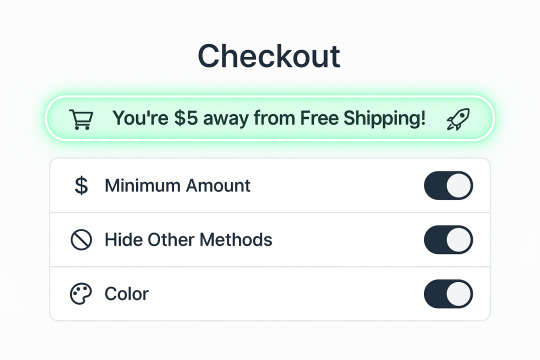Viewport: 540px width, 360px height.
Task: Click the color palette icon
Action: 81,294
